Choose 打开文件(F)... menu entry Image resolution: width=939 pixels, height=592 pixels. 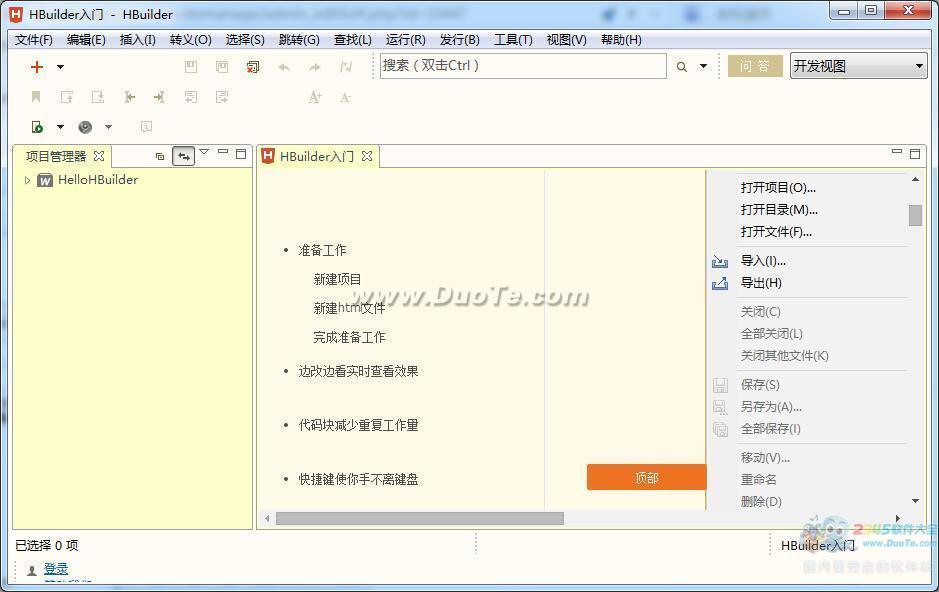coord(776,232)
